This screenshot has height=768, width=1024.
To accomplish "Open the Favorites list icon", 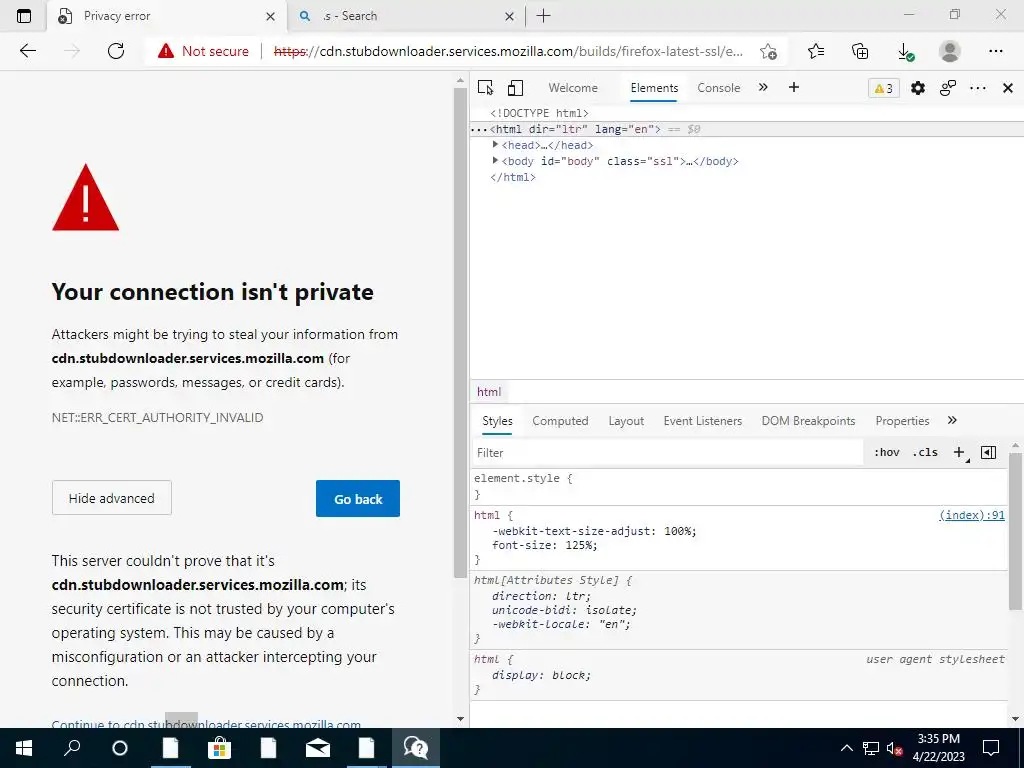I will click(816, 51).
